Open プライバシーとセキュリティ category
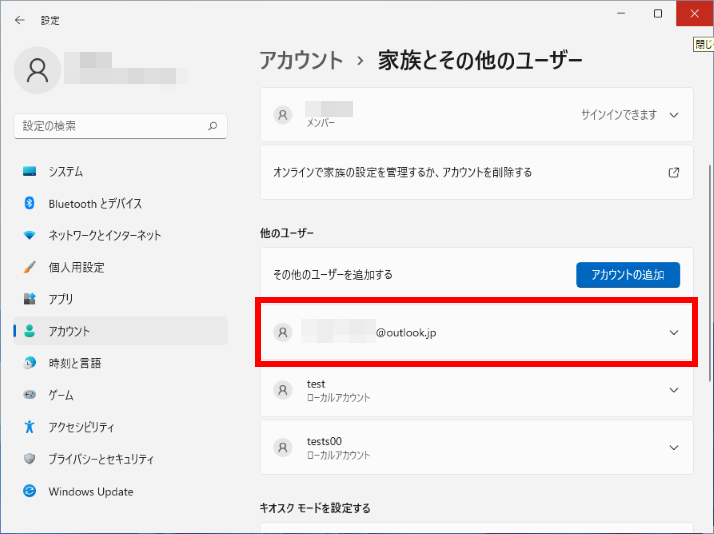The height and width of the screenshot is (534, 714). tap(121, 458)
